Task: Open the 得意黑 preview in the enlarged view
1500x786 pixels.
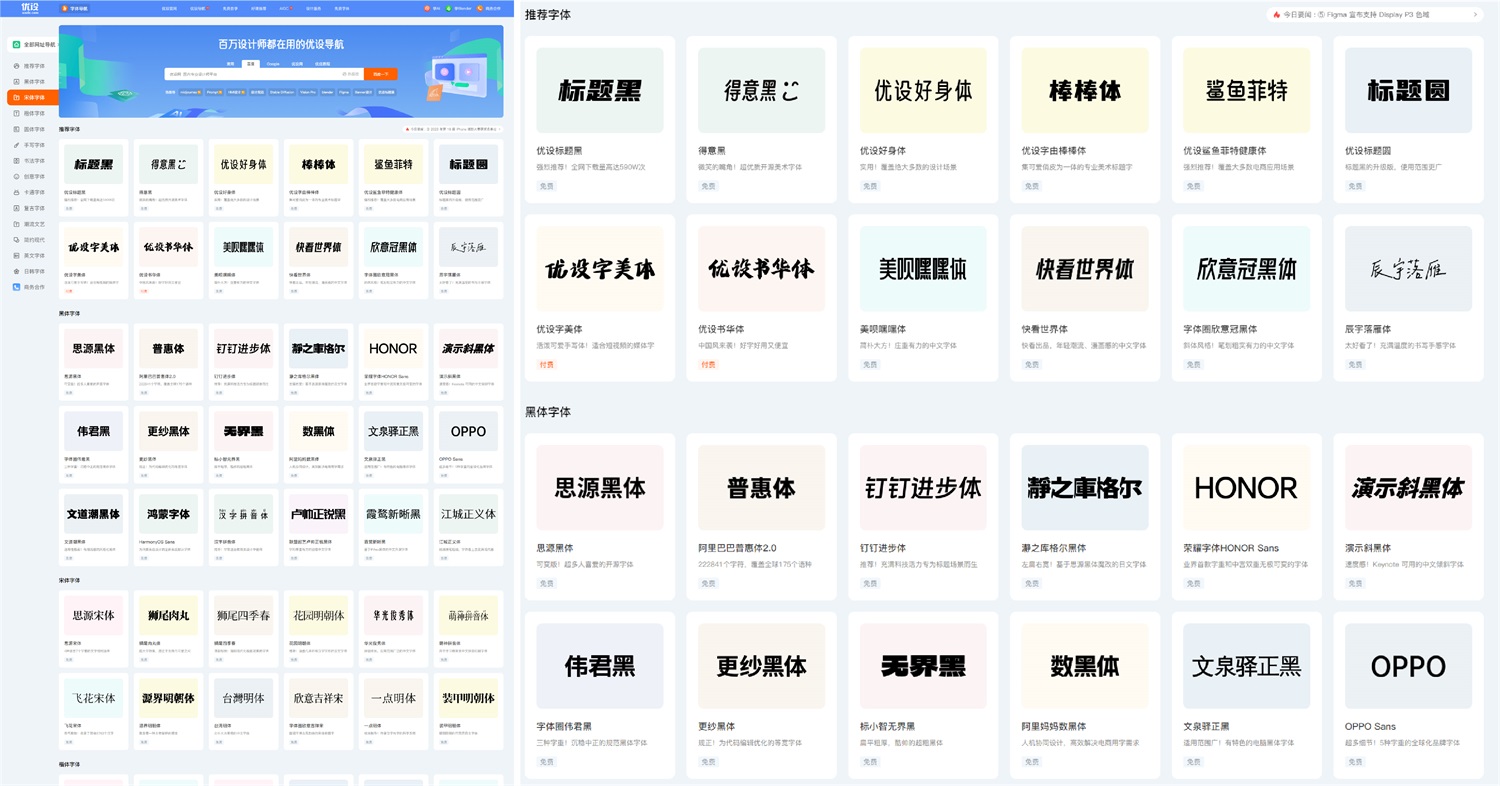Action: point(762,91)
